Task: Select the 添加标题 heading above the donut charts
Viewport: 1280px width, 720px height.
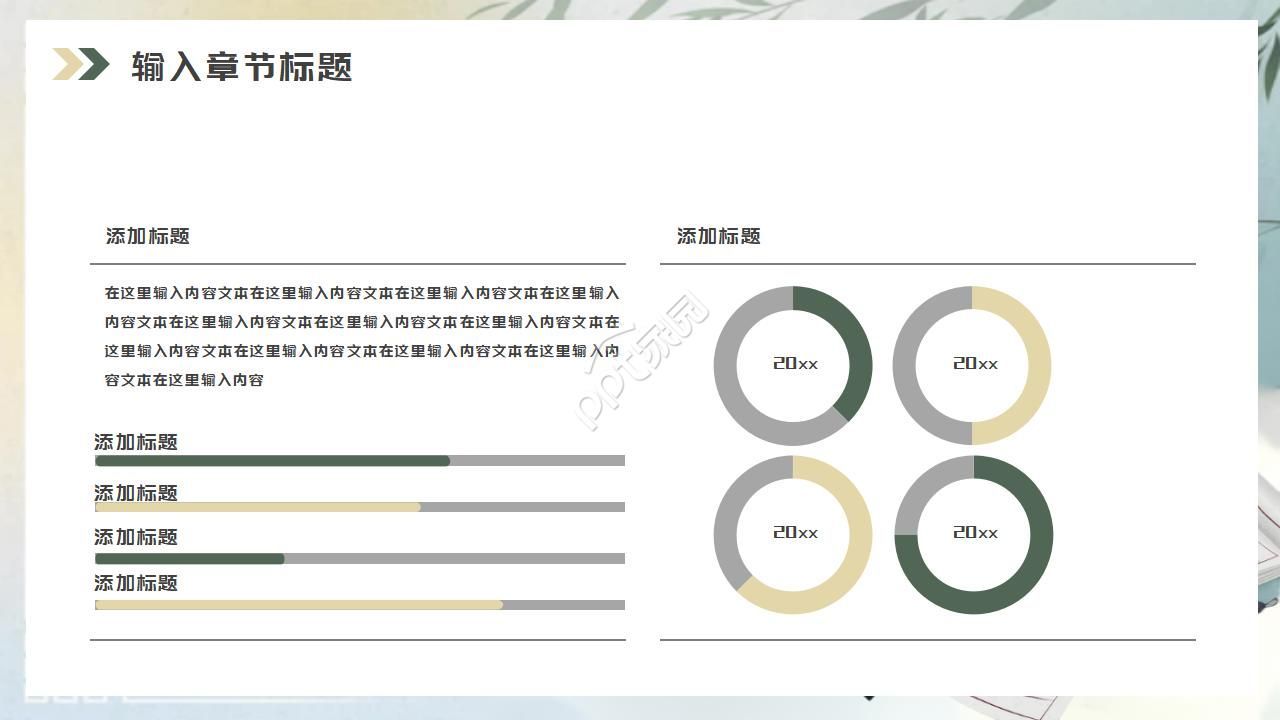Action: coord(719,236)
